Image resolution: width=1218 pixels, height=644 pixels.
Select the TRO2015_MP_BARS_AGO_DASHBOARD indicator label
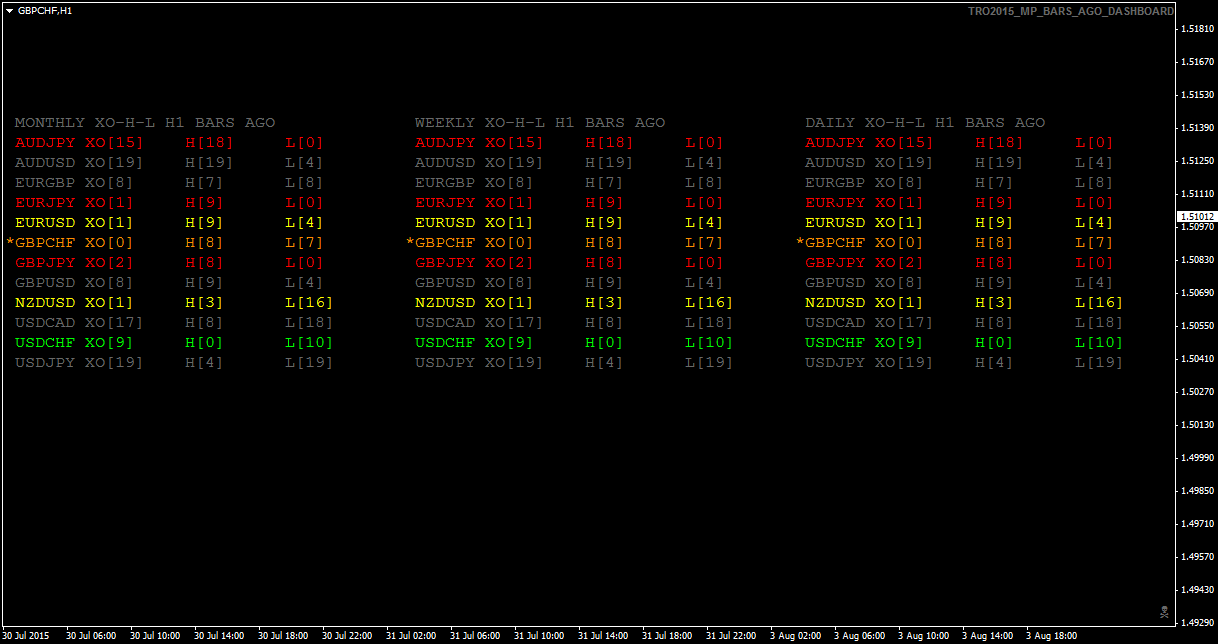pos(1071,11)
